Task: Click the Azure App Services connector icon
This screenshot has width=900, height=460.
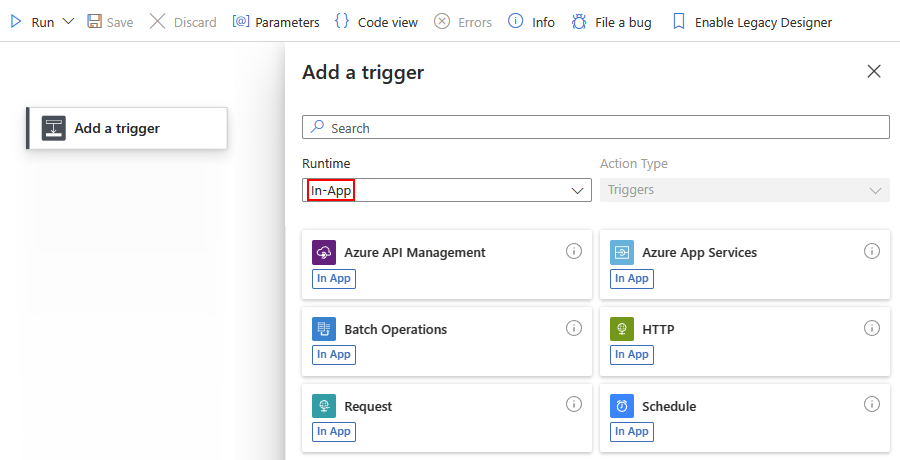Action: click(x=622, y=252)
